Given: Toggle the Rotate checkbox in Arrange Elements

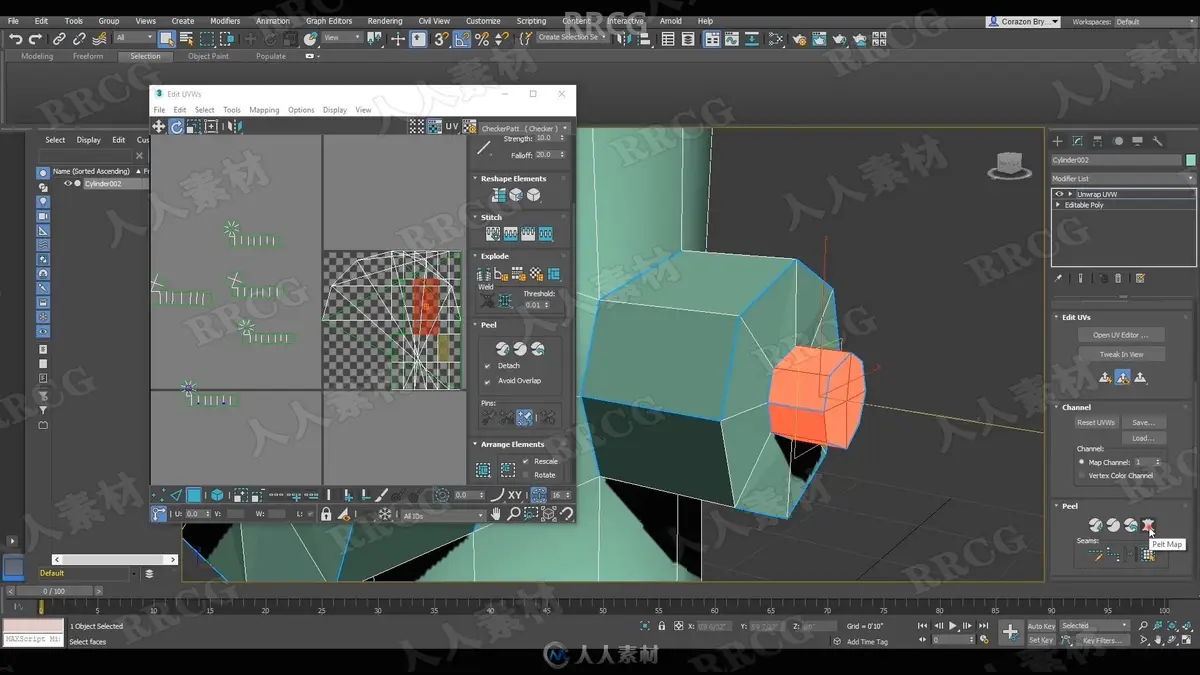Looking at the screenshot, I should tap(525, 475).
